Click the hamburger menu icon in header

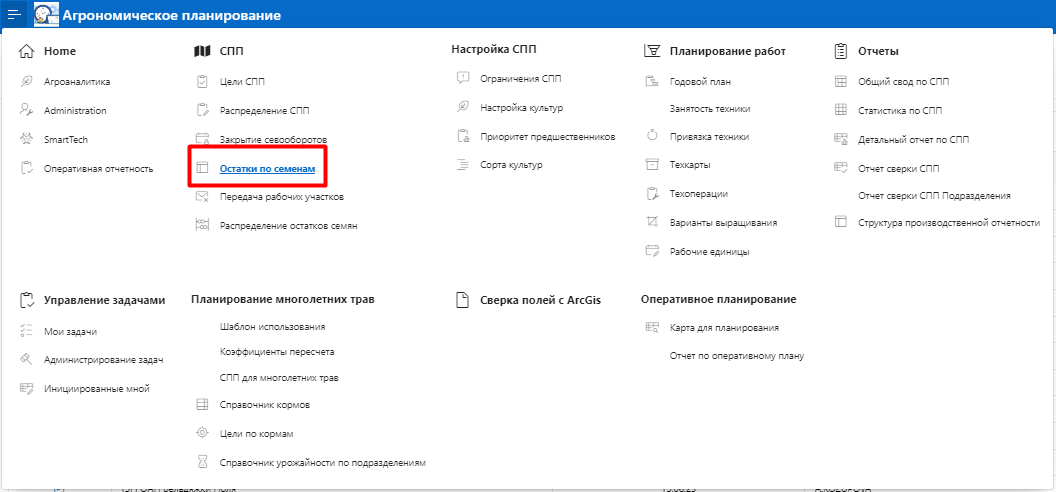14,15
